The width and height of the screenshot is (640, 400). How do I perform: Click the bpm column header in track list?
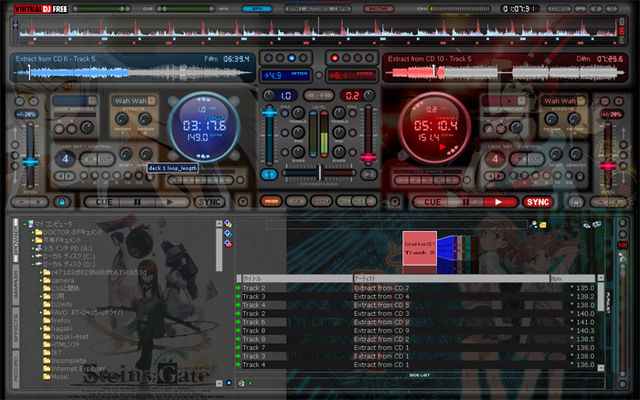(x=573, y=278)
